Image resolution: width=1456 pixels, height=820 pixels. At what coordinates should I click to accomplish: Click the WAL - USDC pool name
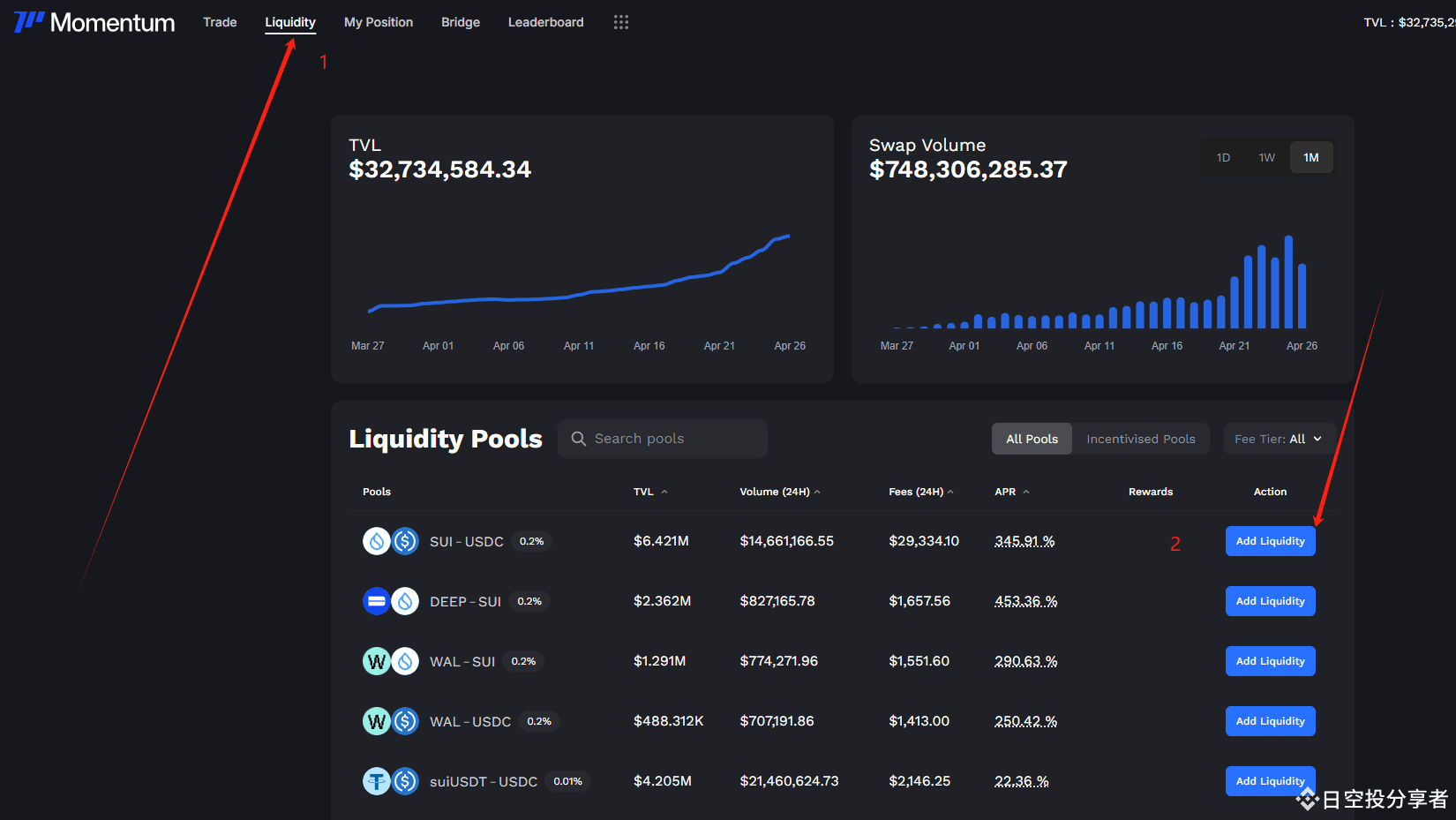pyautogui.click(x=470, y=721)
